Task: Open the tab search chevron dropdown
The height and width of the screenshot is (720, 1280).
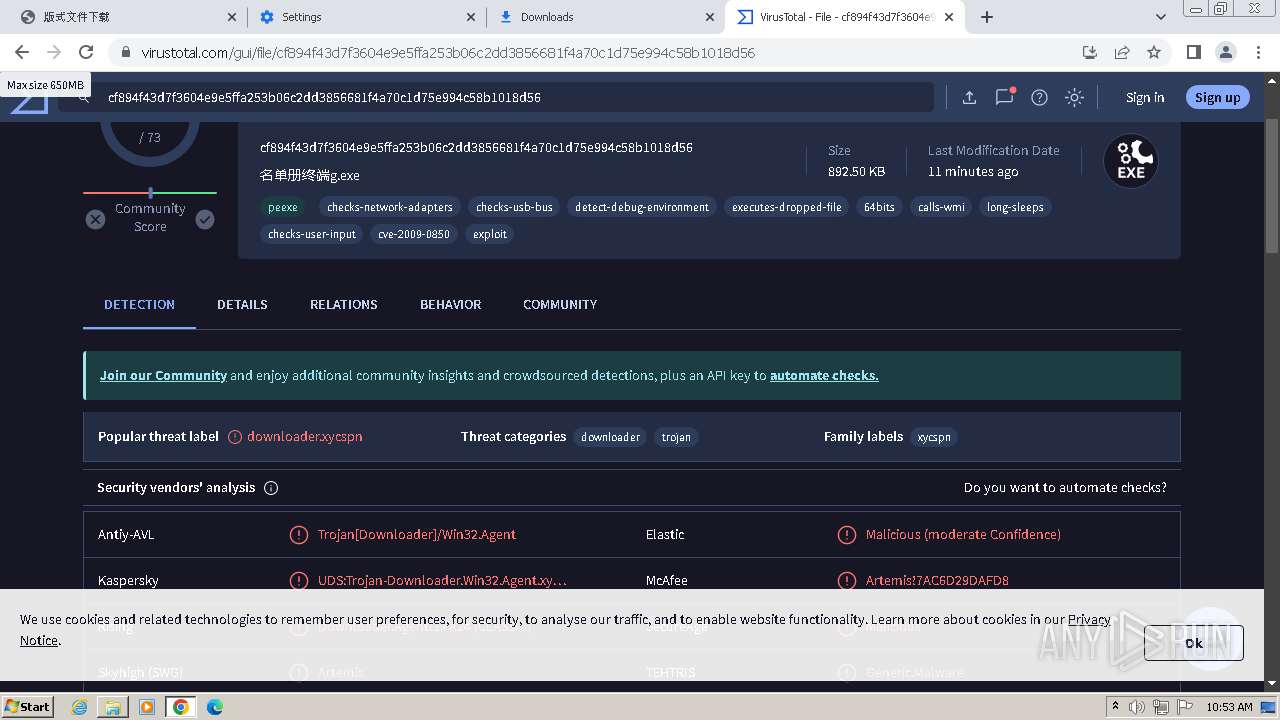Action: click(1160, 17)
